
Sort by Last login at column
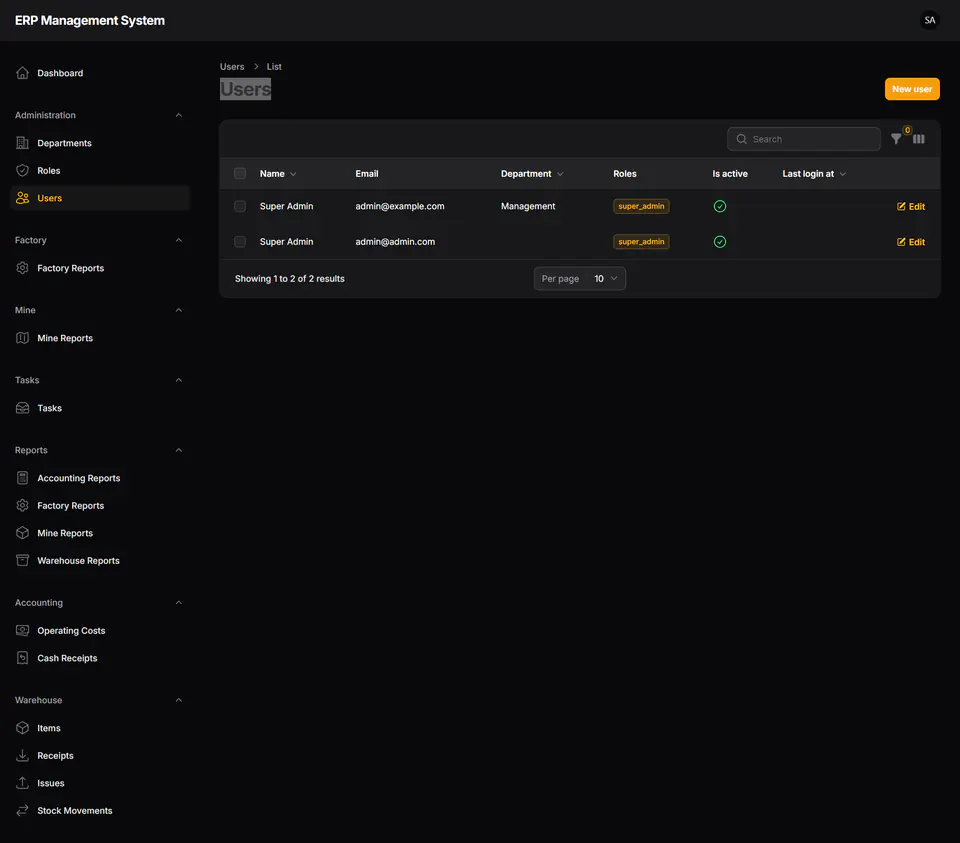[814, 173]
